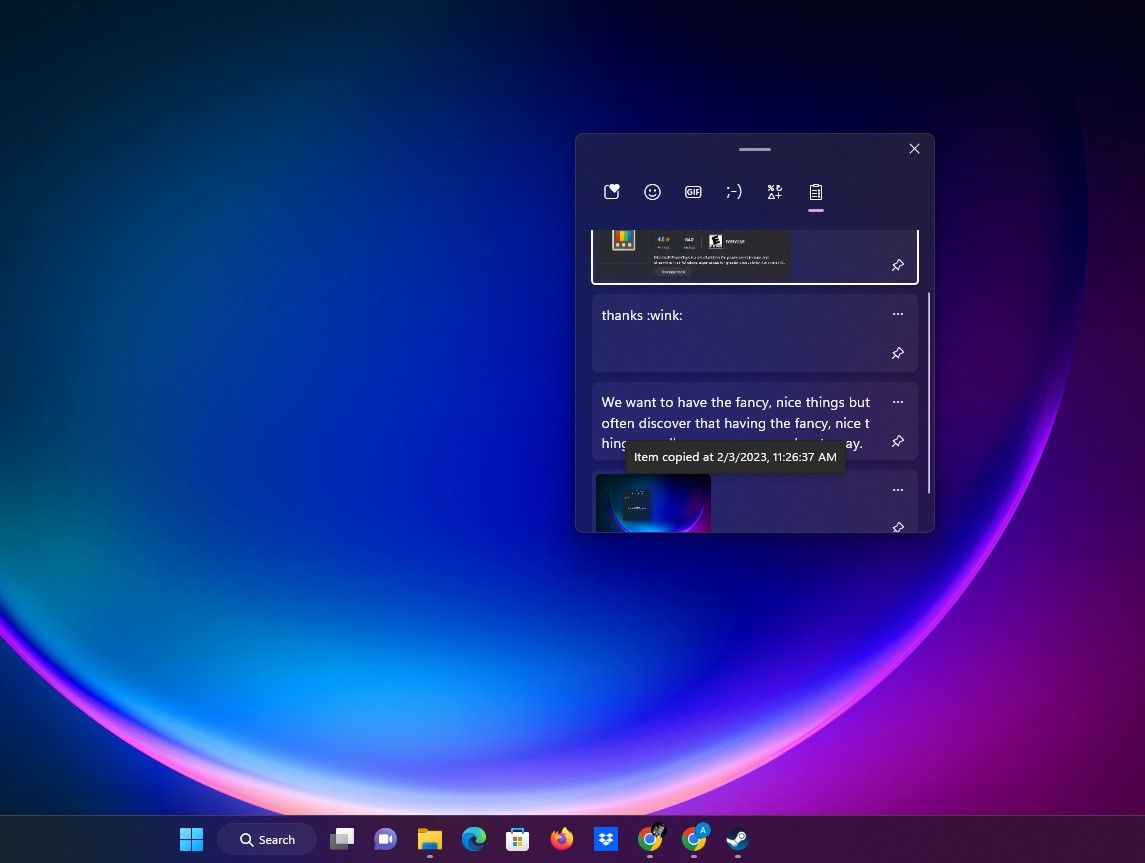
Task: Pin the 'We want to have the fancy' entry
Action: (x=897, y=441)
